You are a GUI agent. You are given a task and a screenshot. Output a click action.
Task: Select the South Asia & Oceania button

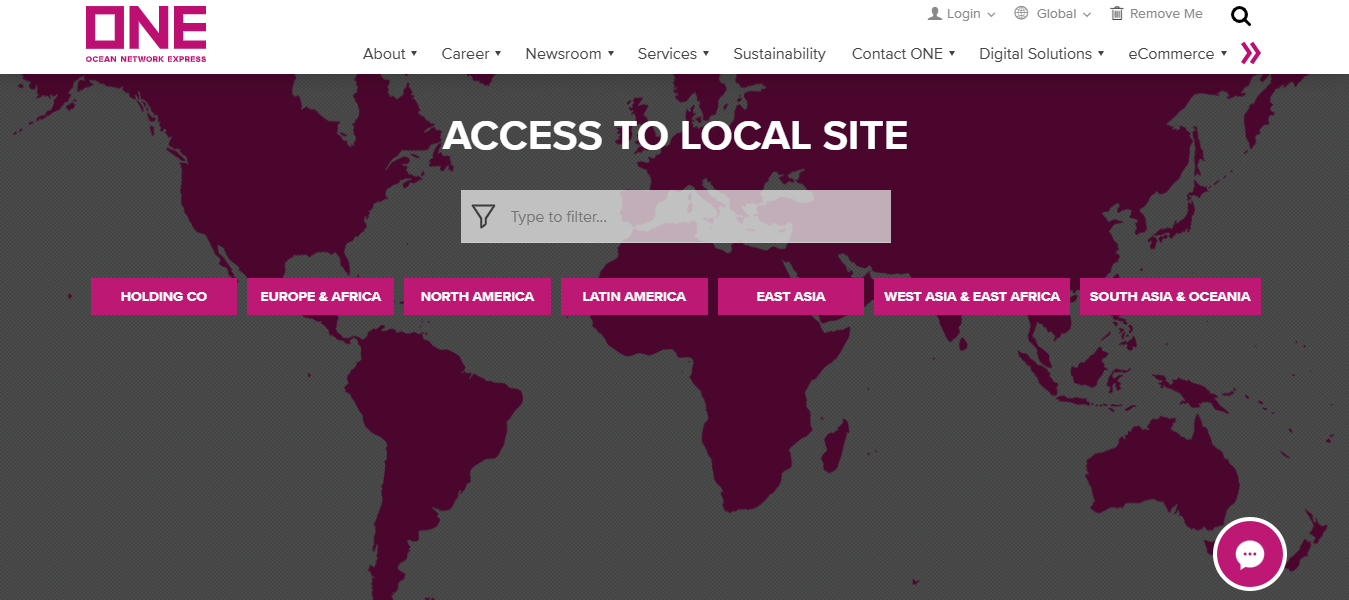(1170, 297)
